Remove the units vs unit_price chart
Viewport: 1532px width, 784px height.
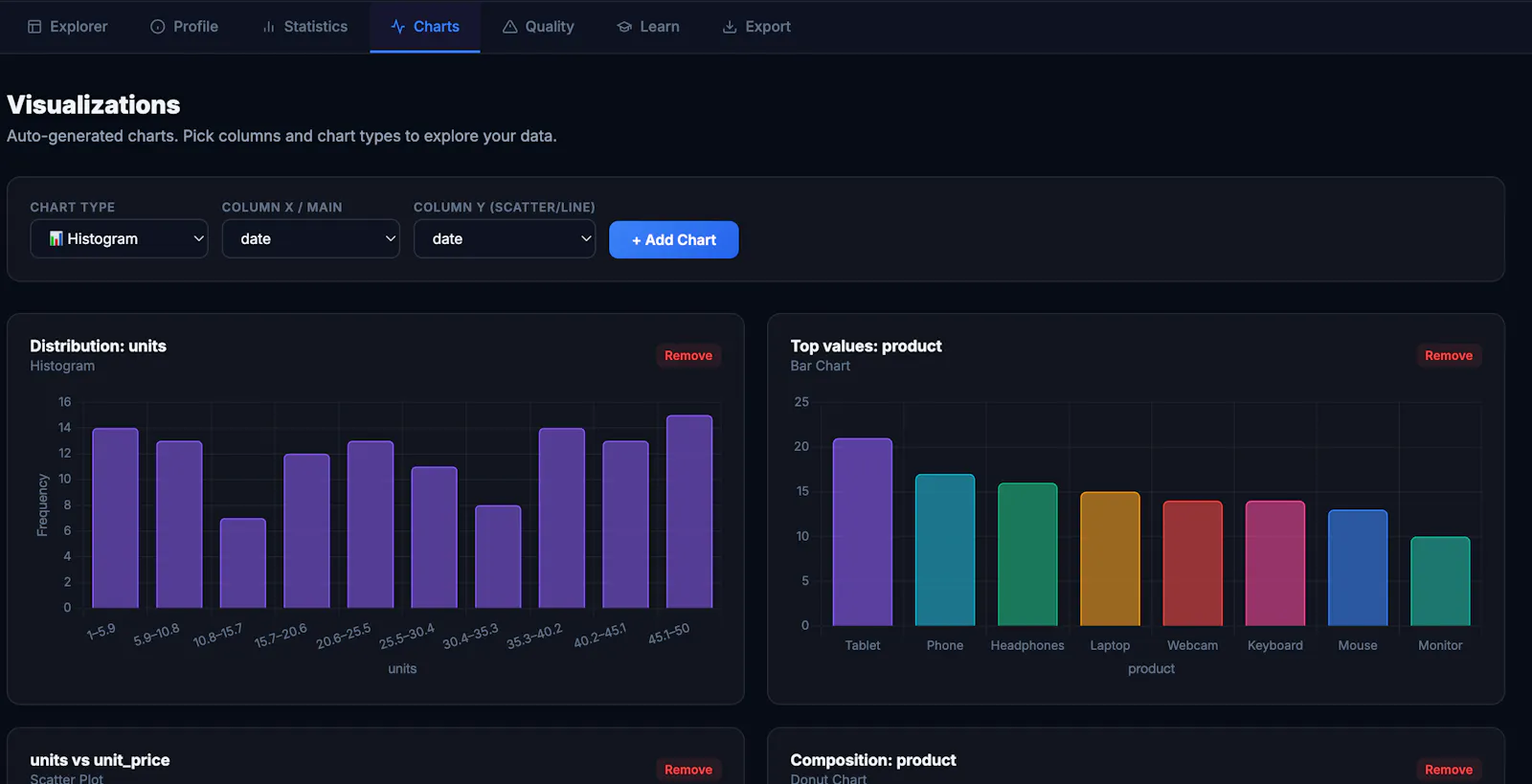point(688,770)
